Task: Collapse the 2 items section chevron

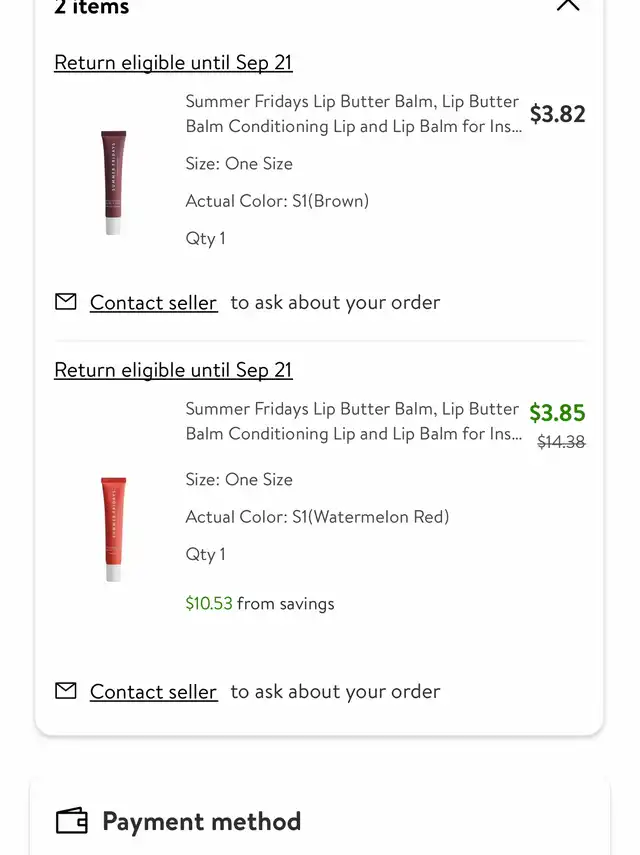Action: click(567, 5)
